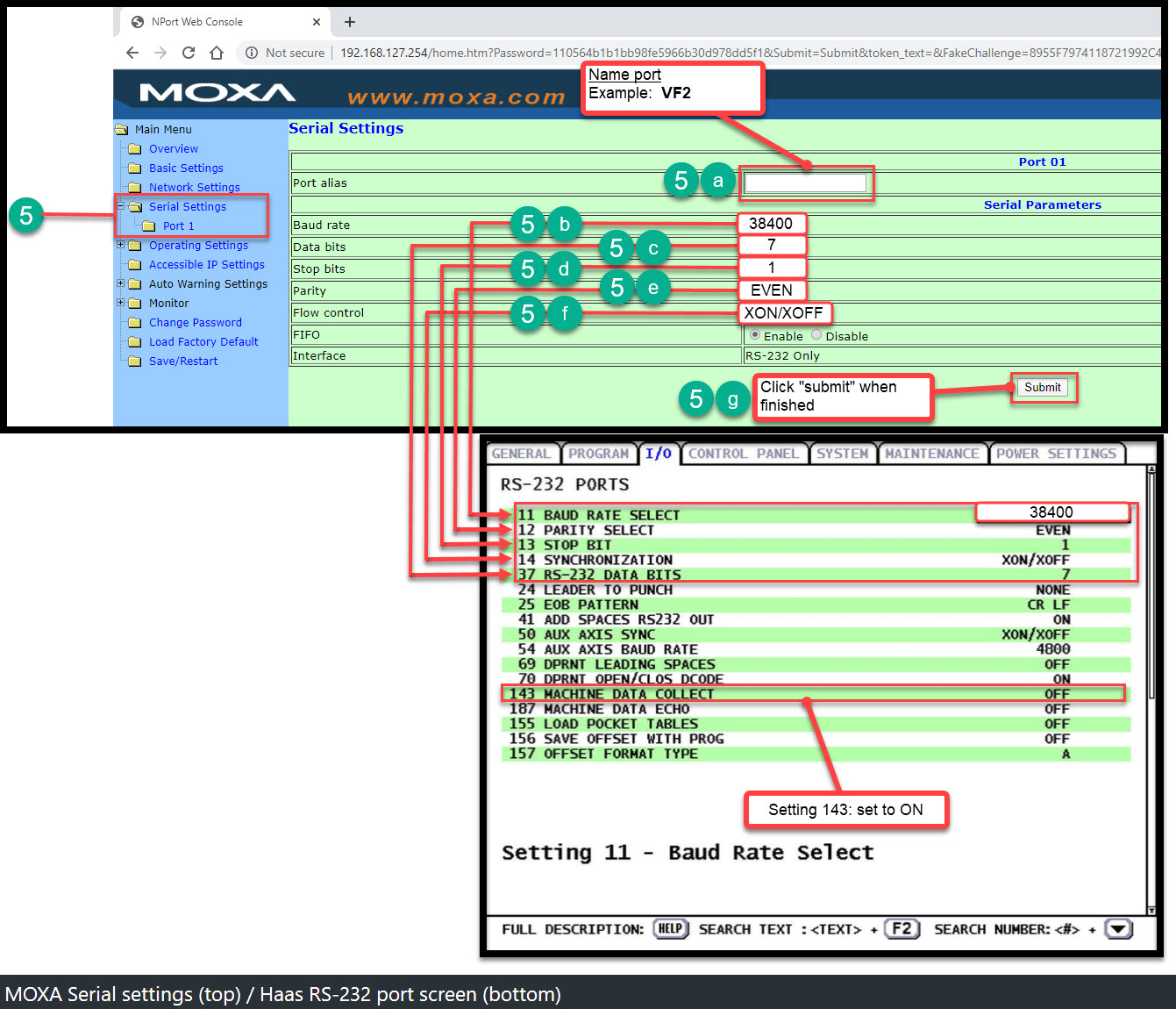
Task: Switch to the PROGRAM tab on Haas screen
Action: click(x=599, y=454)
